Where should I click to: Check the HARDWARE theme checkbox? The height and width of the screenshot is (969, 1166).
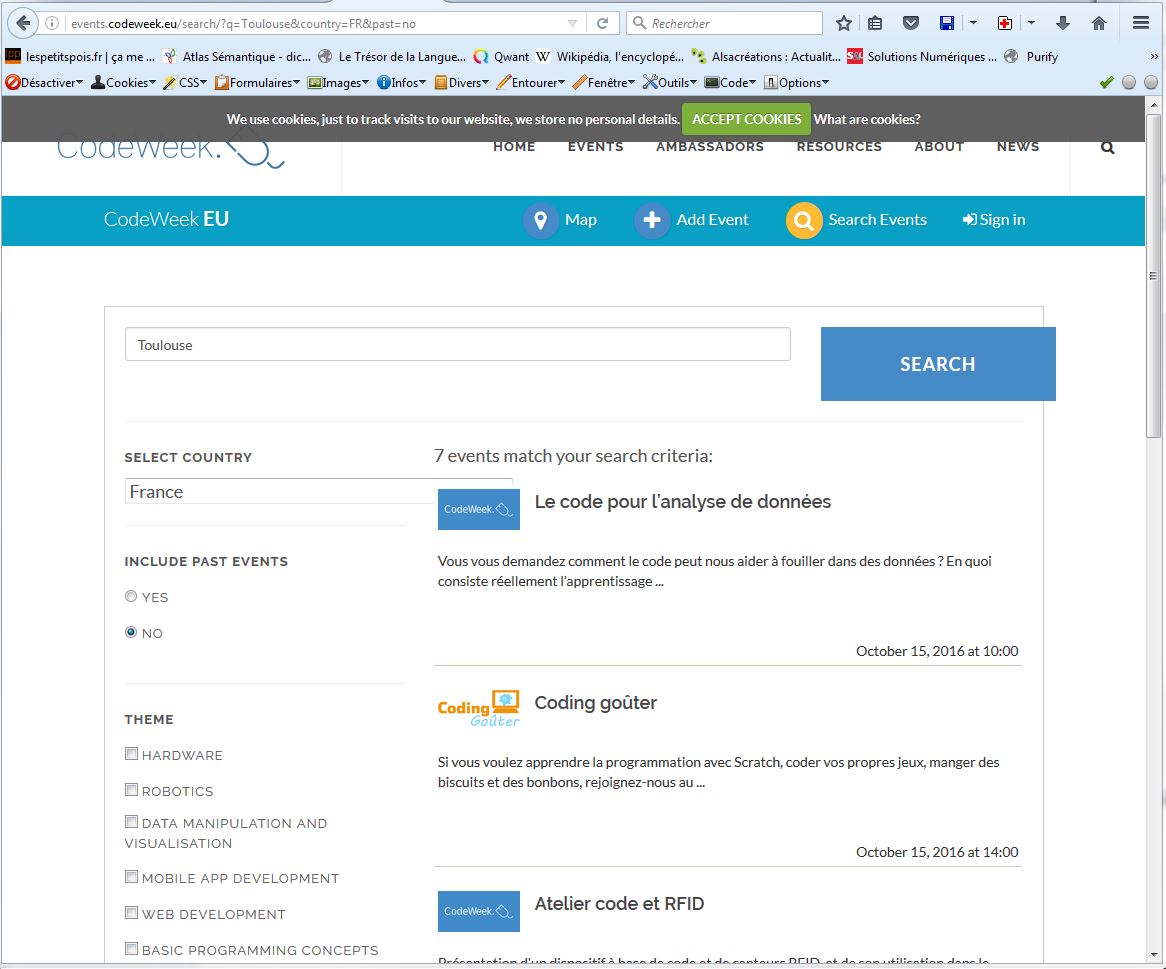[132, 753]
